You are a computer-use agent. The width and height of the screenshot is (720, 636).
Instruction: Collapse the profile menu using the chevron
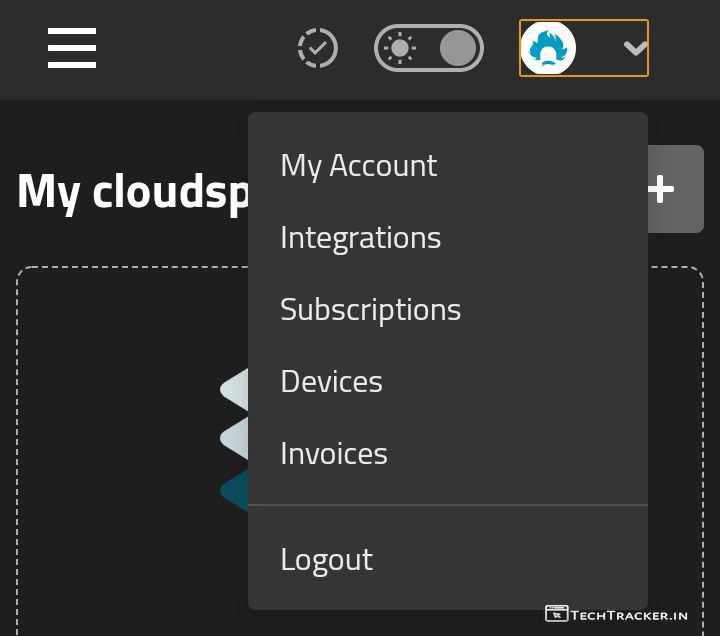[635, 48]
